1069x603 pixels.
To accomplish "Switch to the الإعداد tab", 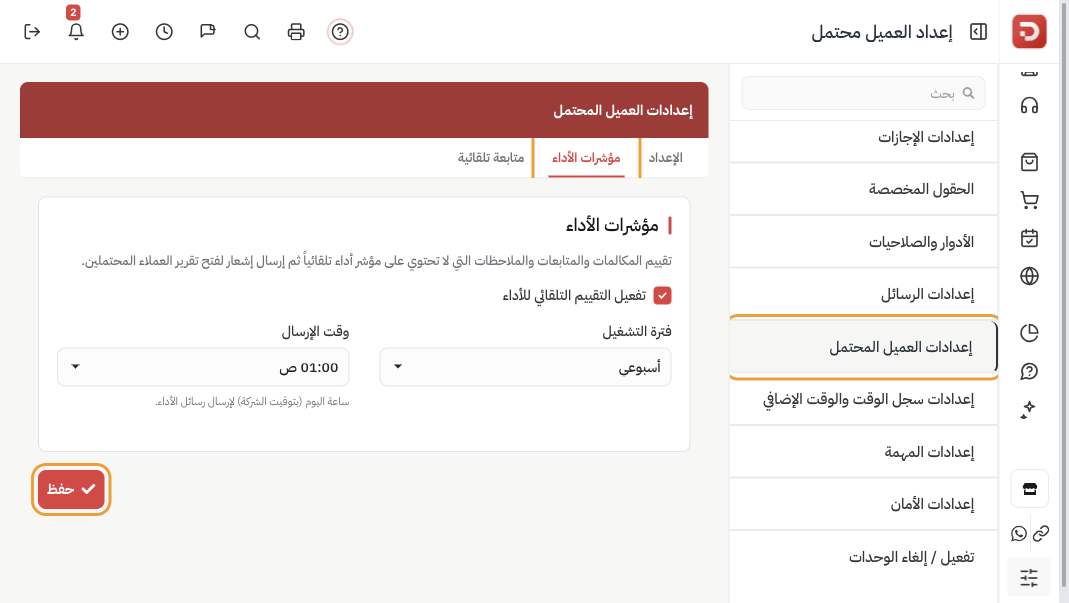I will click(x=665, y=158).
